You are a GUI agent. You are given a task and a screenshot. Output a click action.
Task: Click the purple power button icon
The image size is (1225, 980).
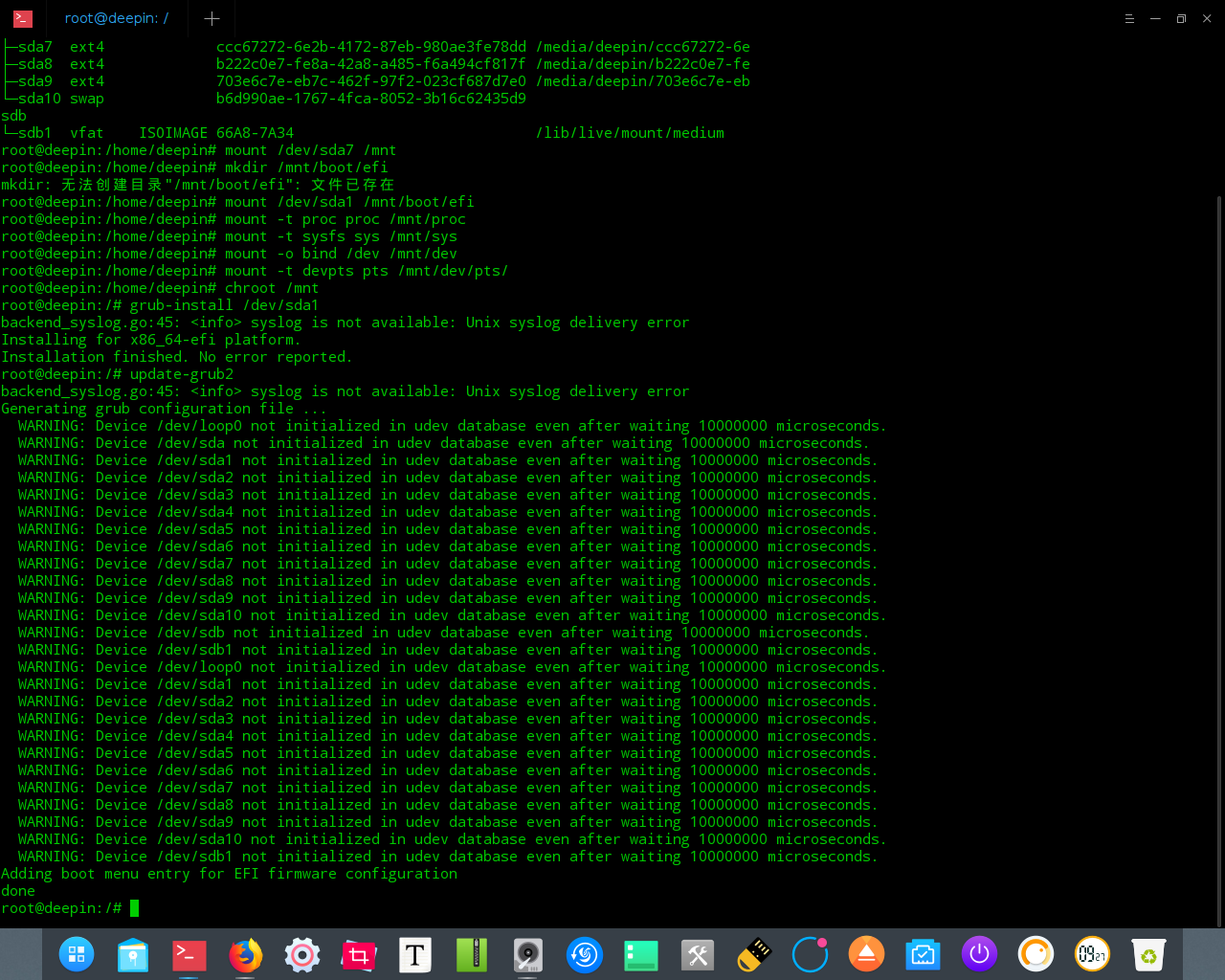tap(979, 954)
